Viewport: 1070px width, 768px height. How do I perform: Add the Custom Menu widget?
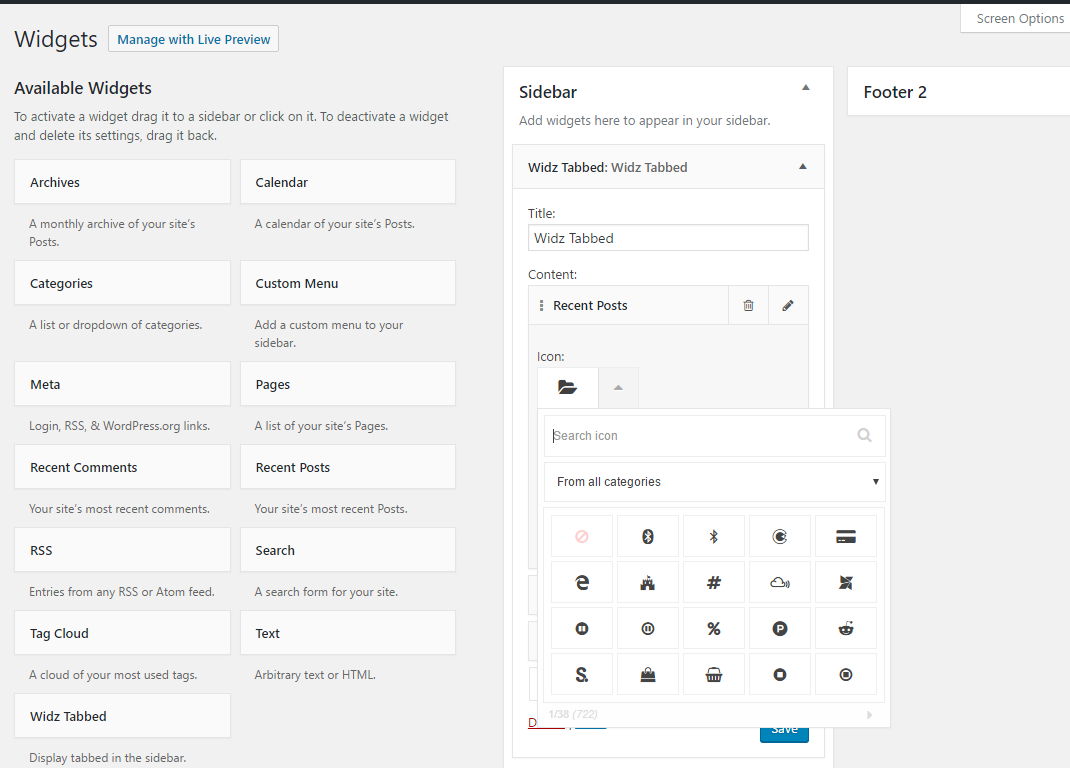tap(348, 283)
